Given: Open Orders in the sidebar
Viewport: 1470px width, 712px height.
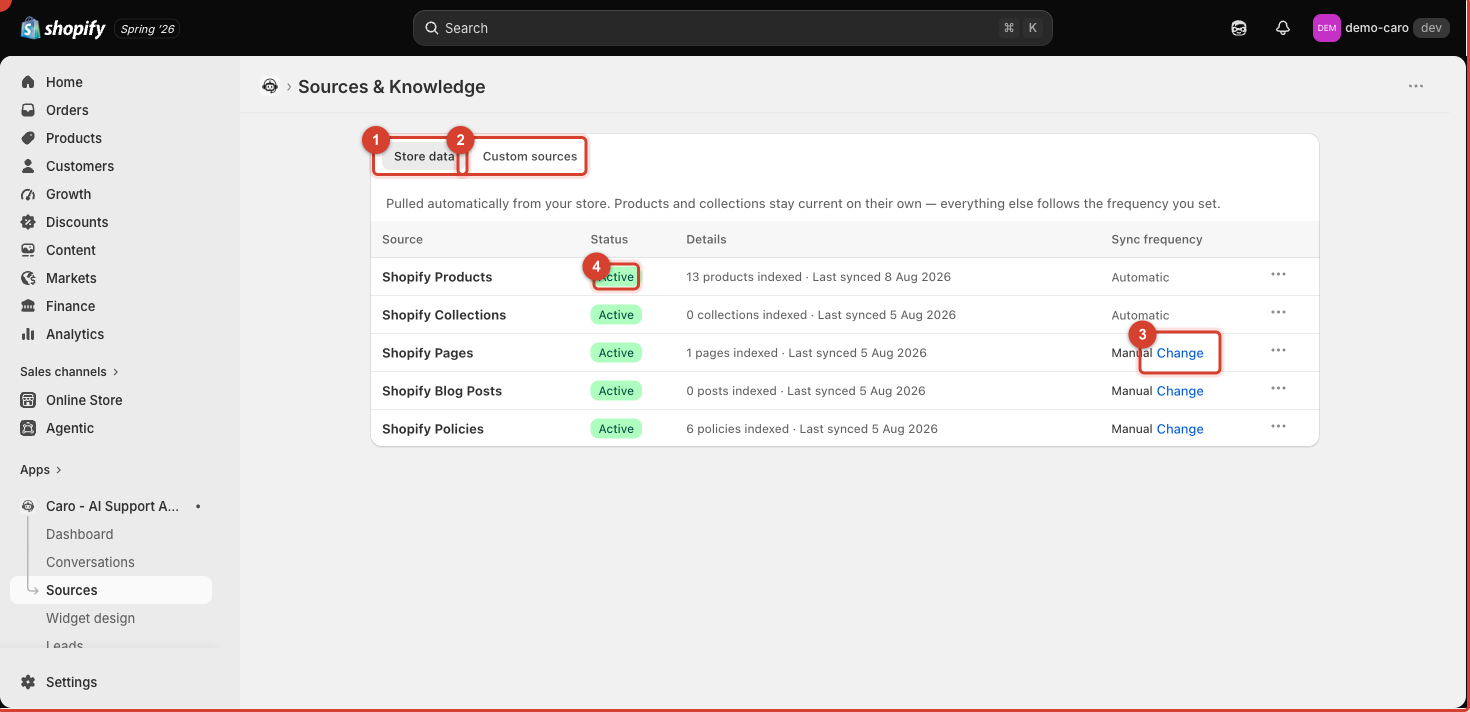Looking at the screenshot, I should point(111,110).
